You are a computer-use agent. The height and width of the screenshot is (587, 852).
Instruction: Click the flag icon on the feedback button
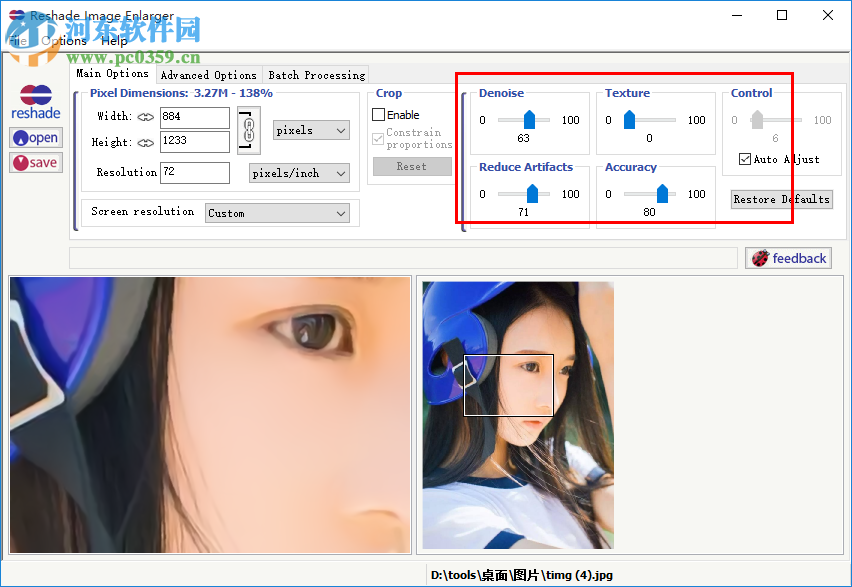point(760,258)
